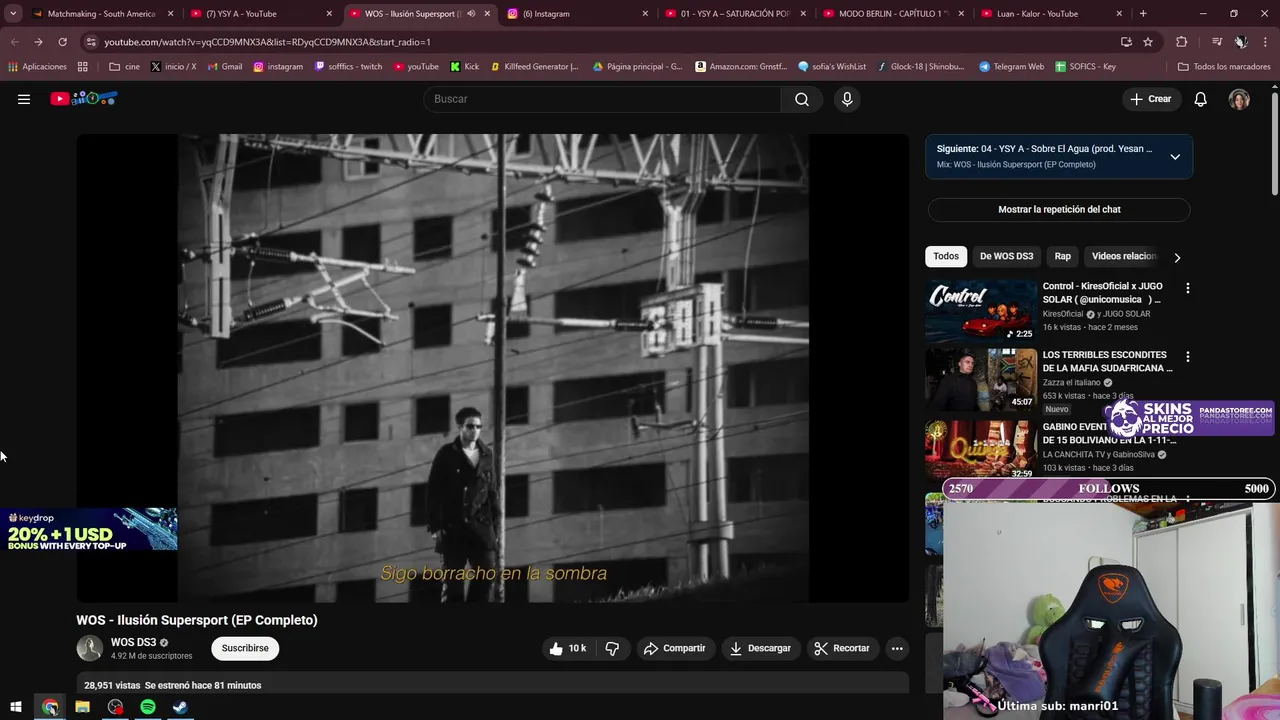Open options for Control KiresOficial video
Screen dimensions: 1280x720
click(x=1188, y=288)
